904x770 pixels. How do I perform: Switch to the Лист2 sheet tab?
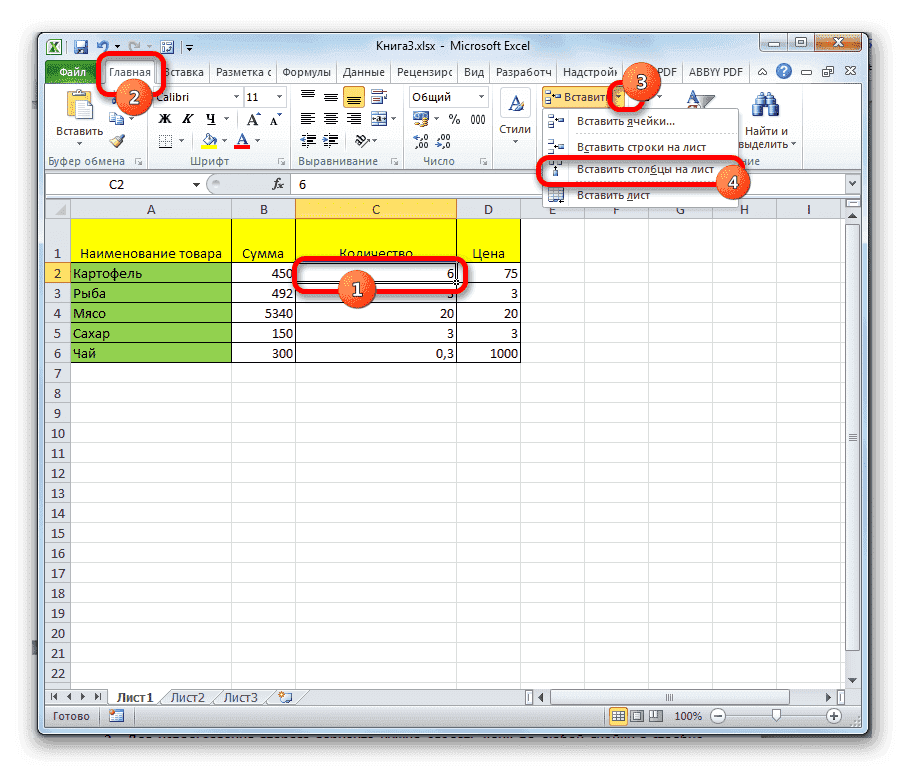(x=187, y=697)
